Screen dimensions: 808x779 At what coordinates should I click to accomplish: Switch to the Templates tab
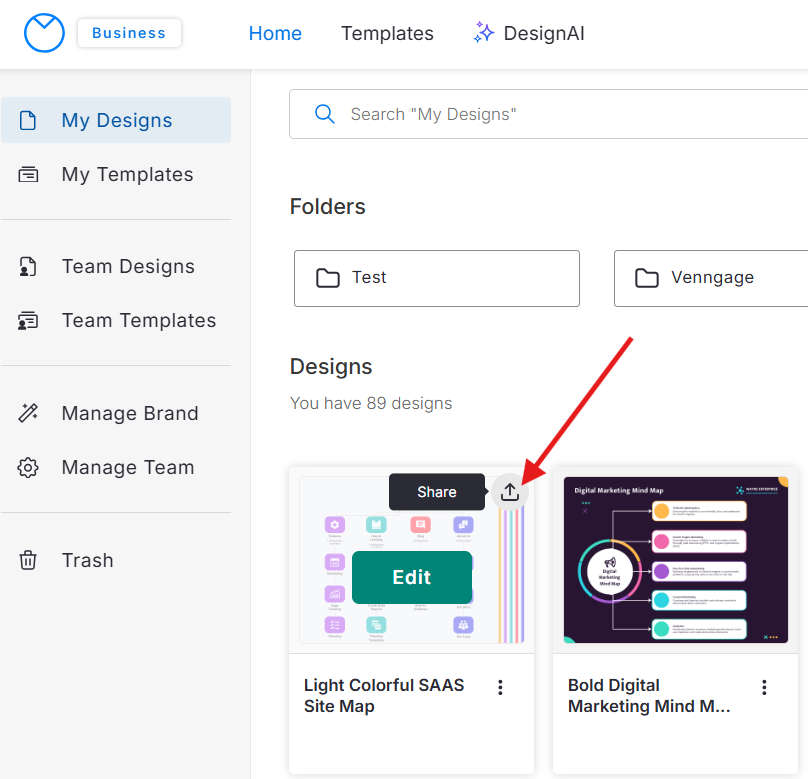(387, 33)
